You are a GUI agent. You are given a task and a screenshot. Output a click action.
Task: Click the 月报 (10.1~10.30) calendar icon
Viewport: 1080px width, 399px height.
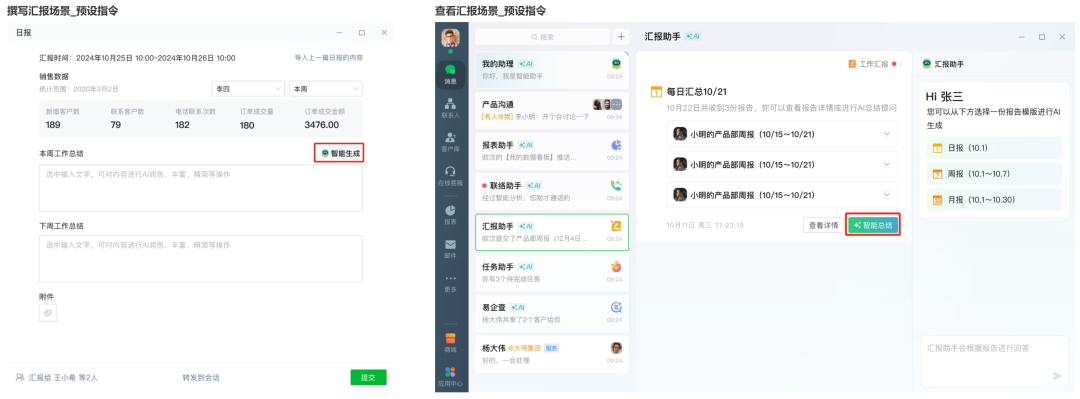(937, 200)
